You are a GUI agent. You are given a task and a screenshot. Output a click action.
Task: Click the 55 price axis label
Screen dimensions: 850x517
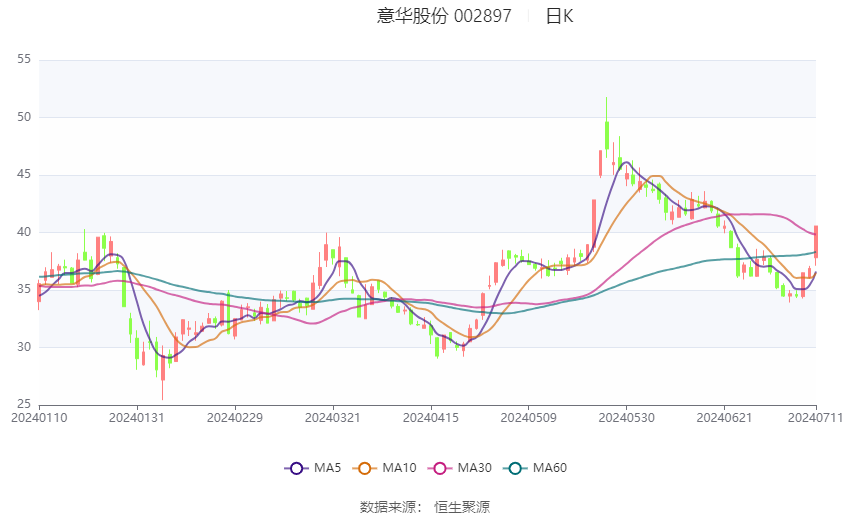point(24,59)
